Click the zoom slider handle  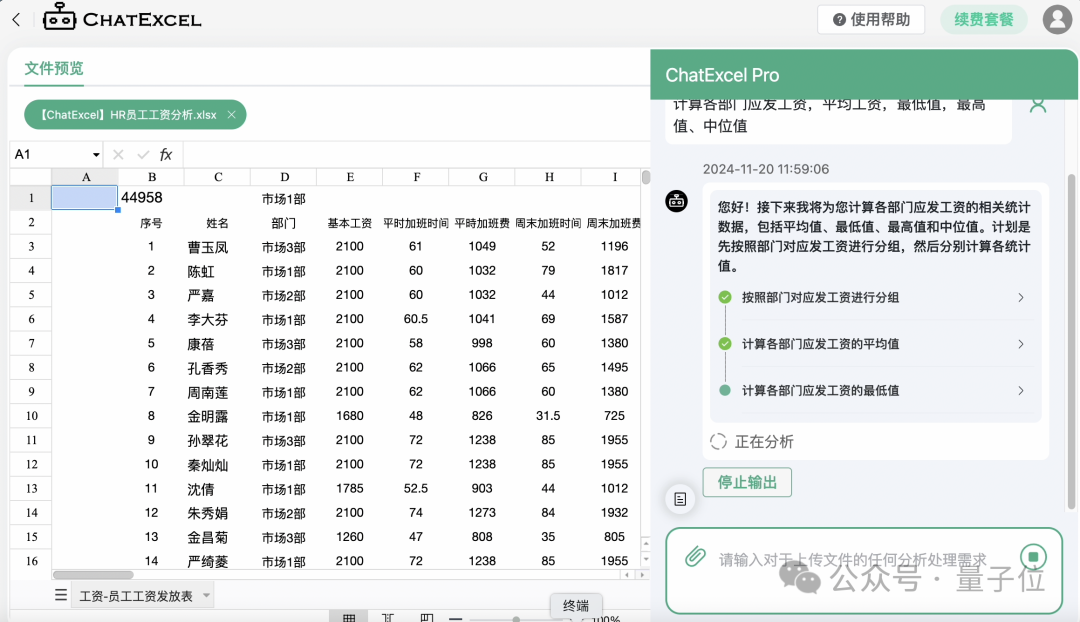click(x=516, y=619)
